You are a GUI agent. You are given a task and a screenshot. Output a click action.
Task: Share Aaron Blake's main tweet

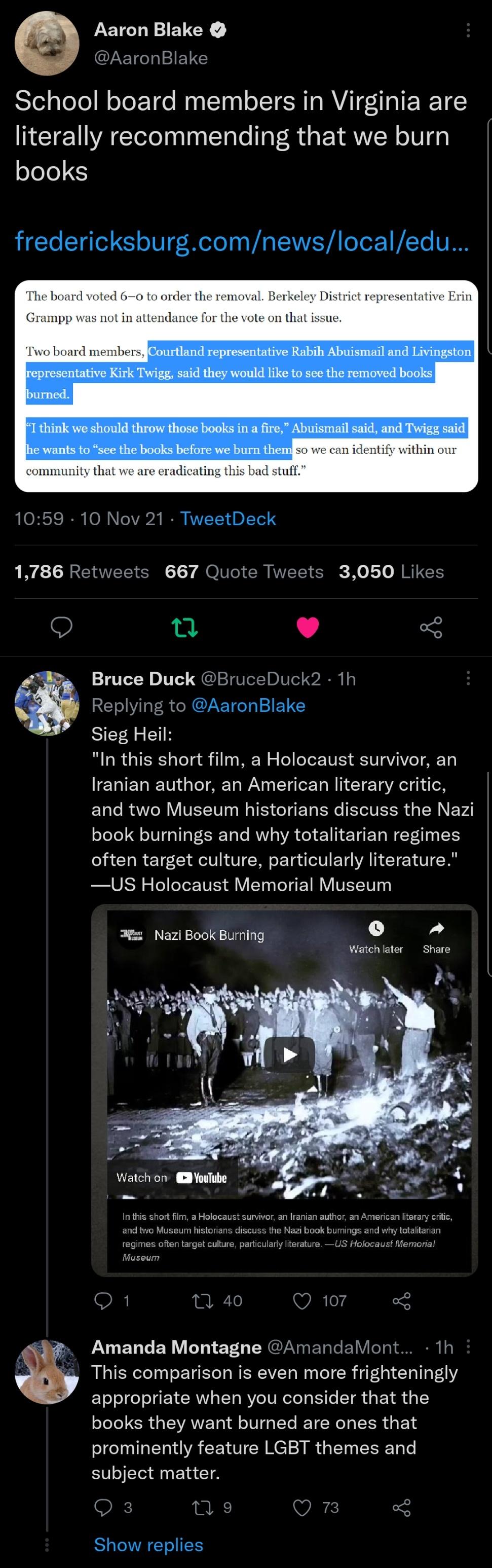431,627
